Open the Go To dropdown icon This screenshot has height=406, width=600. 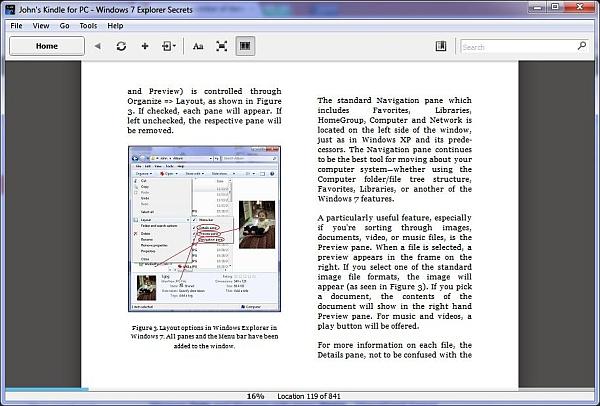pos(168,46)
